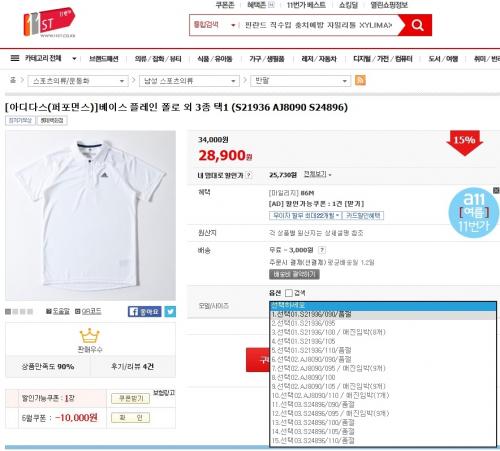
Task: Expand the men's sportswear breadcrumb dropdown
Action: [x=189, y=81]
